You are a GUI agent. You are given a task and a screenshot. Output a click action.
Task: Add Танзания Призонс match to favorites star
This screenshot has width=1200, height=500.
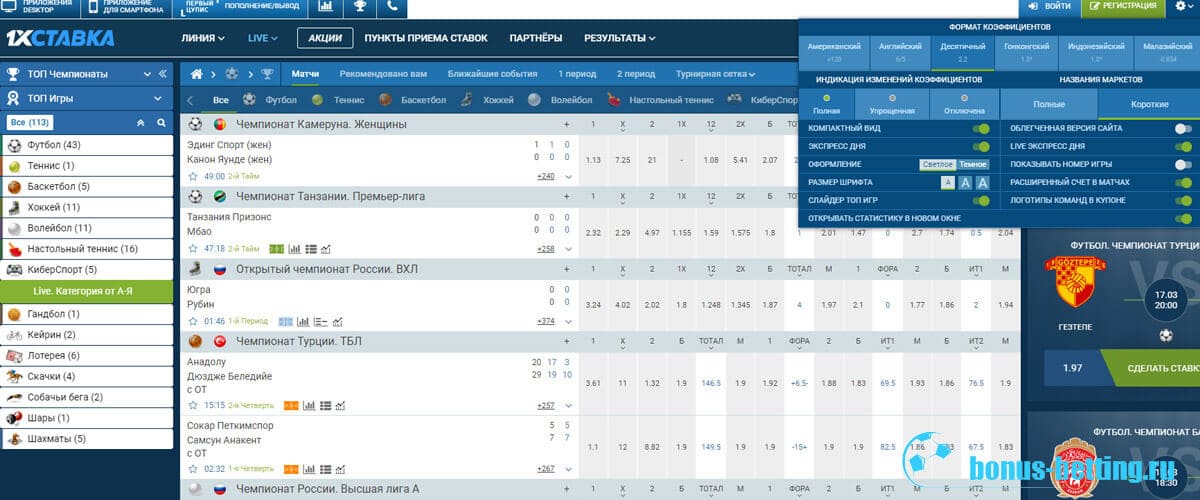click(193, 248)
